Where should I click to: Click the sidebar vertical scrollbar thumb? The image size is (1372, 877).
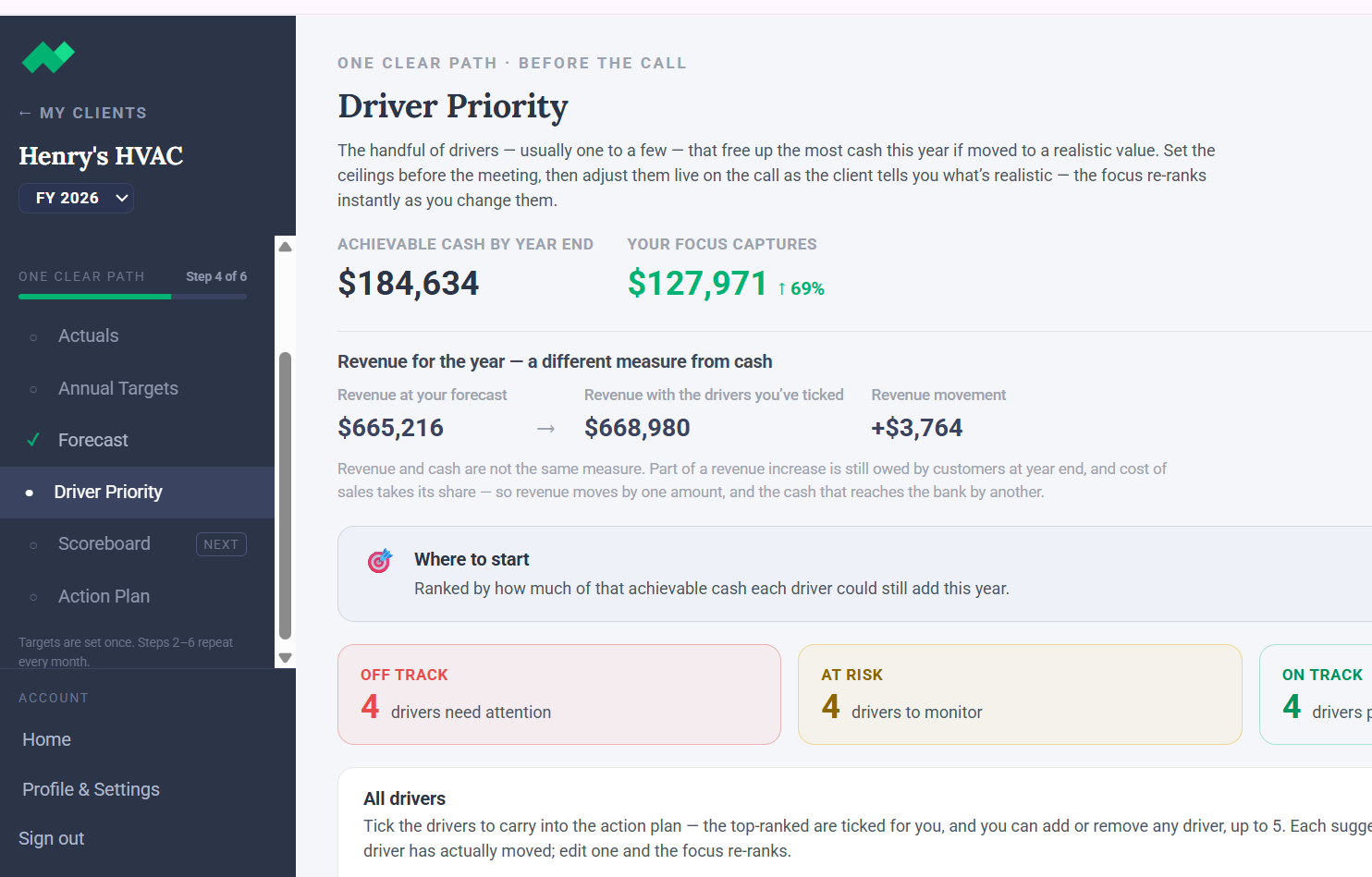click(286, 495)
